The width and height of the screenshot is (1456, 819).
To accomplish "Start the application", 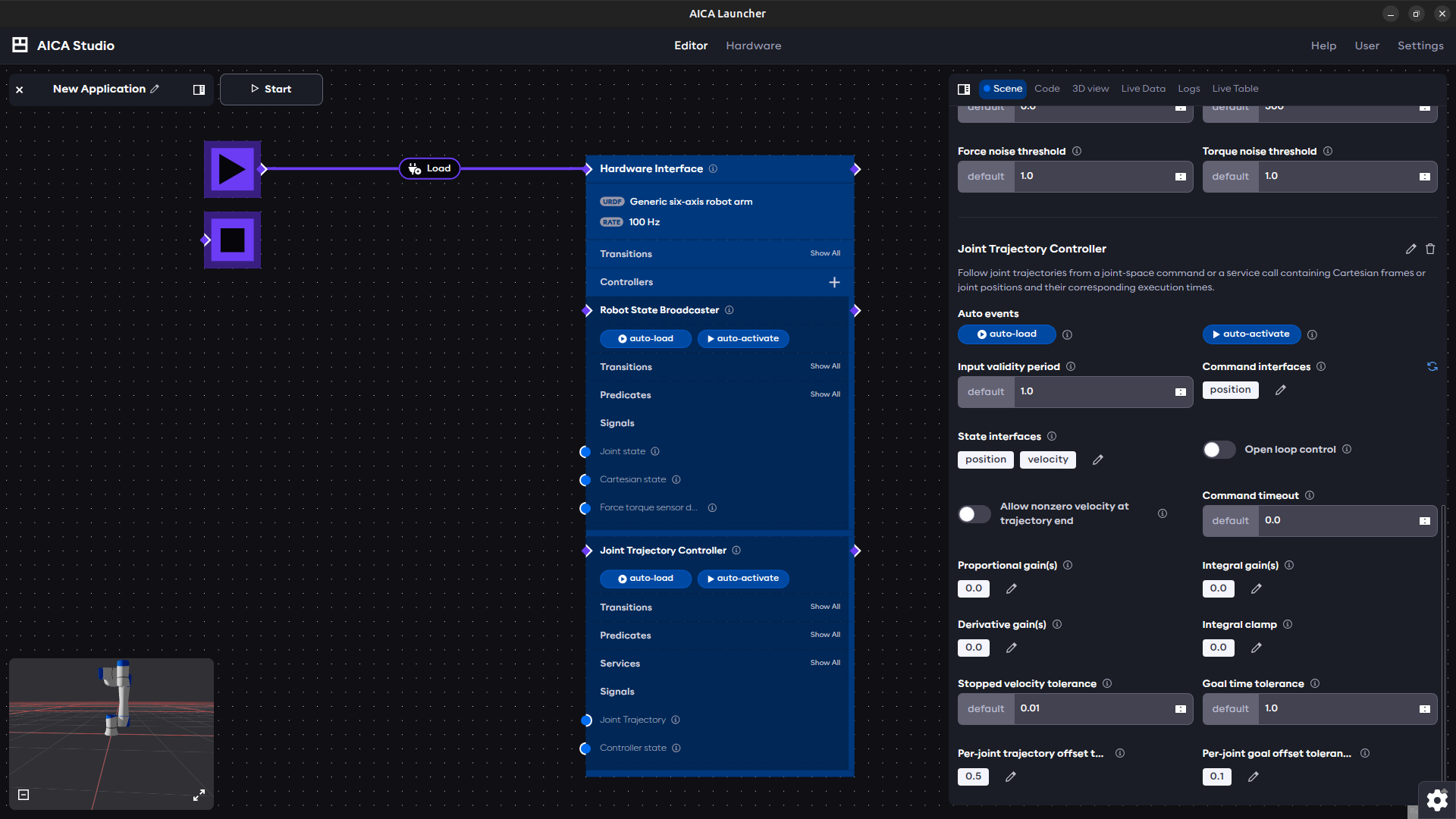I will pyautogui.click(x=271, y=89).
